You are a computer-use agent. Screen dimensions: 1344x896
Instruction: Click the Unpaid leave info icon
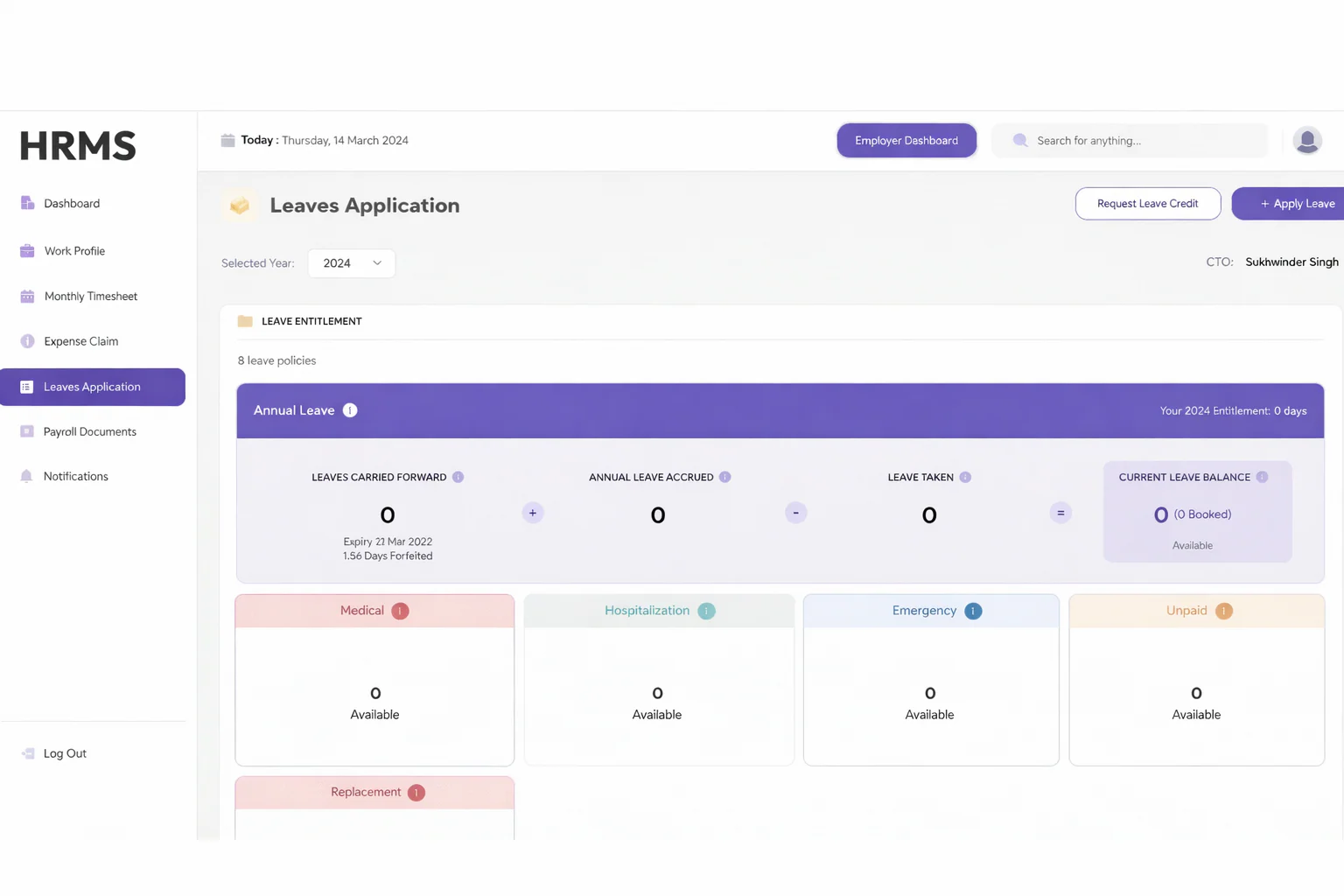coord(1224,611)
